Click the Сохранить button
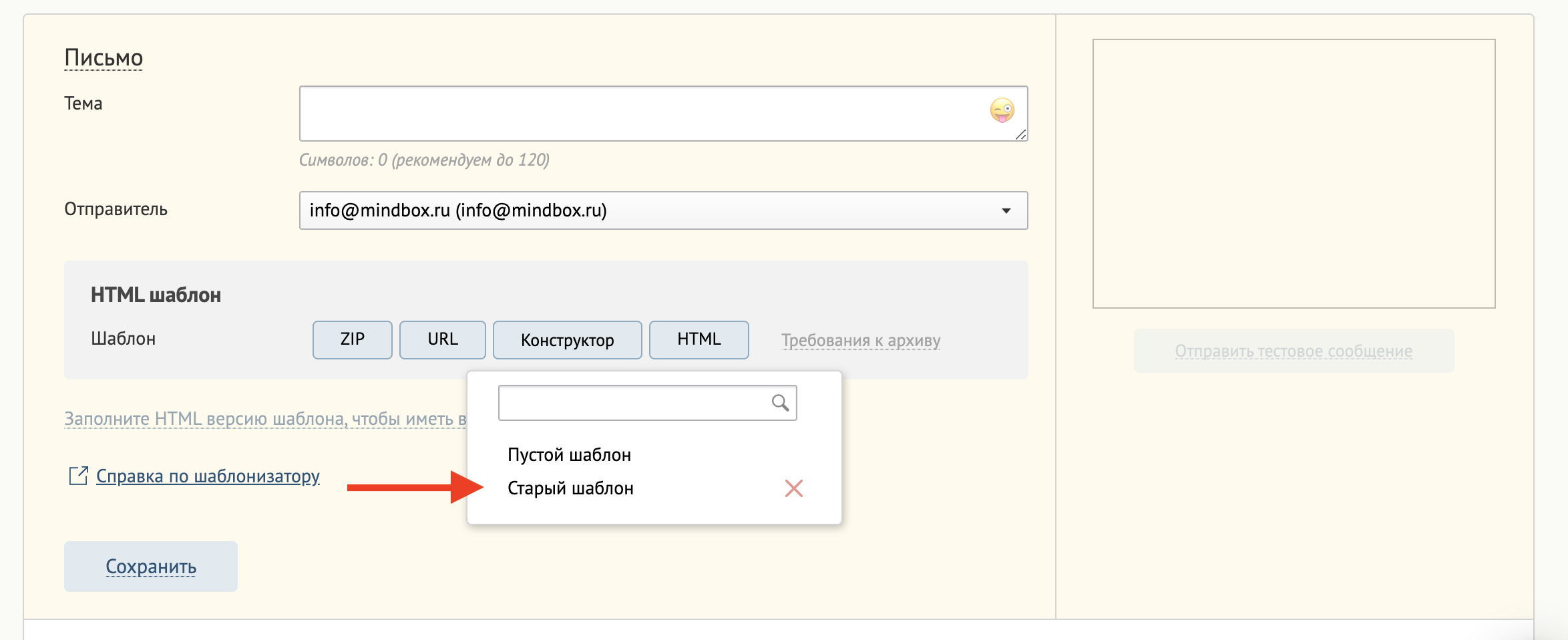The width and height of the screenshot is (1568, 640). [x=151, y=567]
